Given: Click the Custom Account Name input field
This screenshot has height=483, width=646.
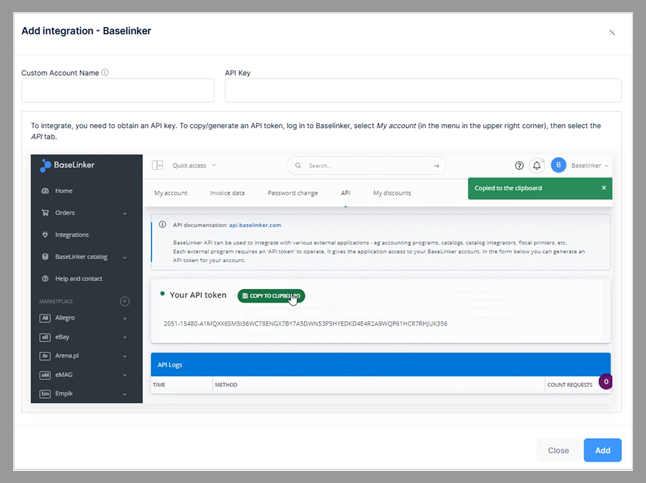Looking at the screenshot, I should point(118,90).
